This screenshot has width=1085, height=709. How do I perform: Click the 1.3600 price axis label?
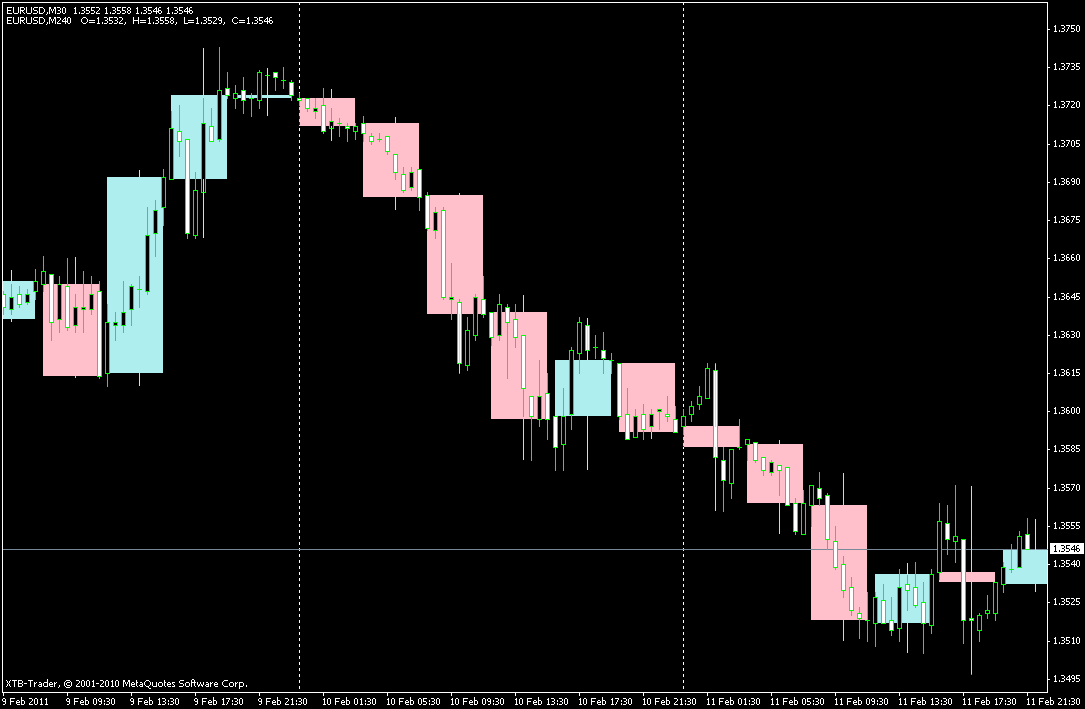pos(1066,411)
